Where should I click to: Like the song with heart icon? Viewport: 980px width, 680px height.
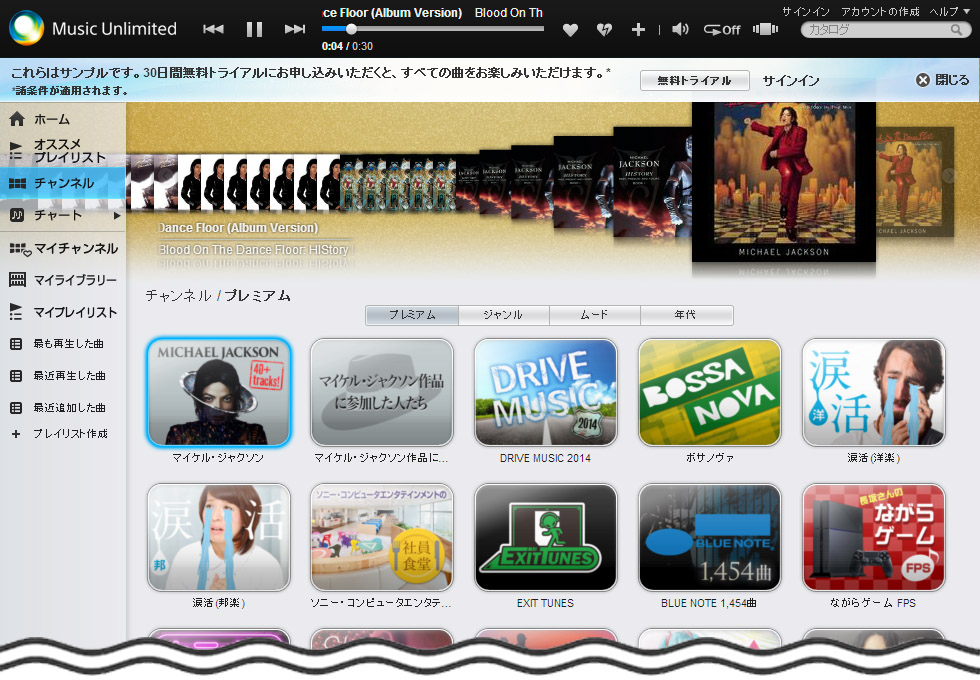point(570,29)
